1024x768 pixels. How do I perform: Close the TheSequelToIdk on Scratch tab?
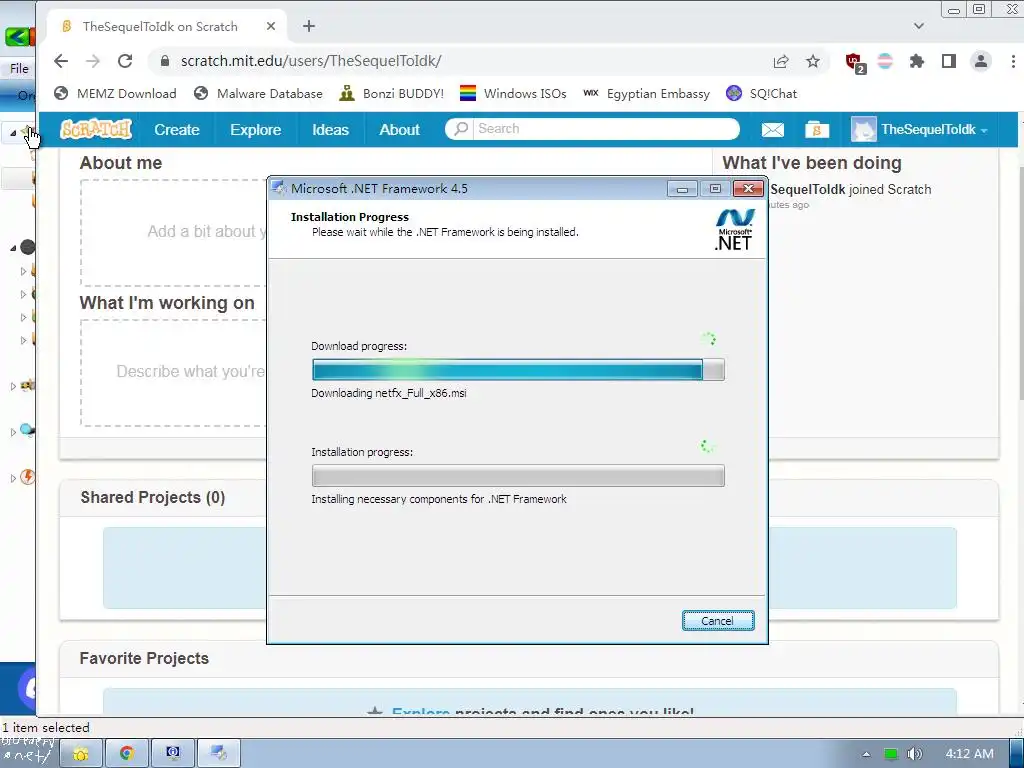(271, 26)
